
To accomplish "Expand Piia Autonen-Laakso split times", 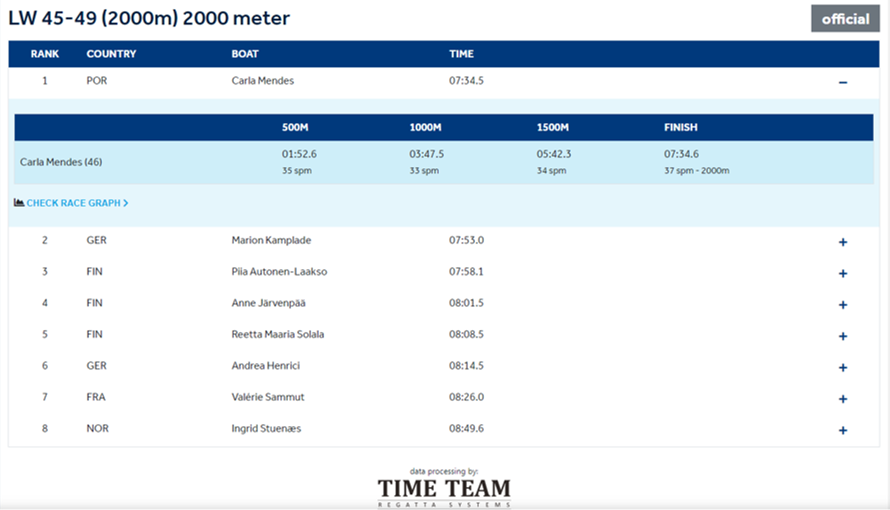I will point(842,273).
